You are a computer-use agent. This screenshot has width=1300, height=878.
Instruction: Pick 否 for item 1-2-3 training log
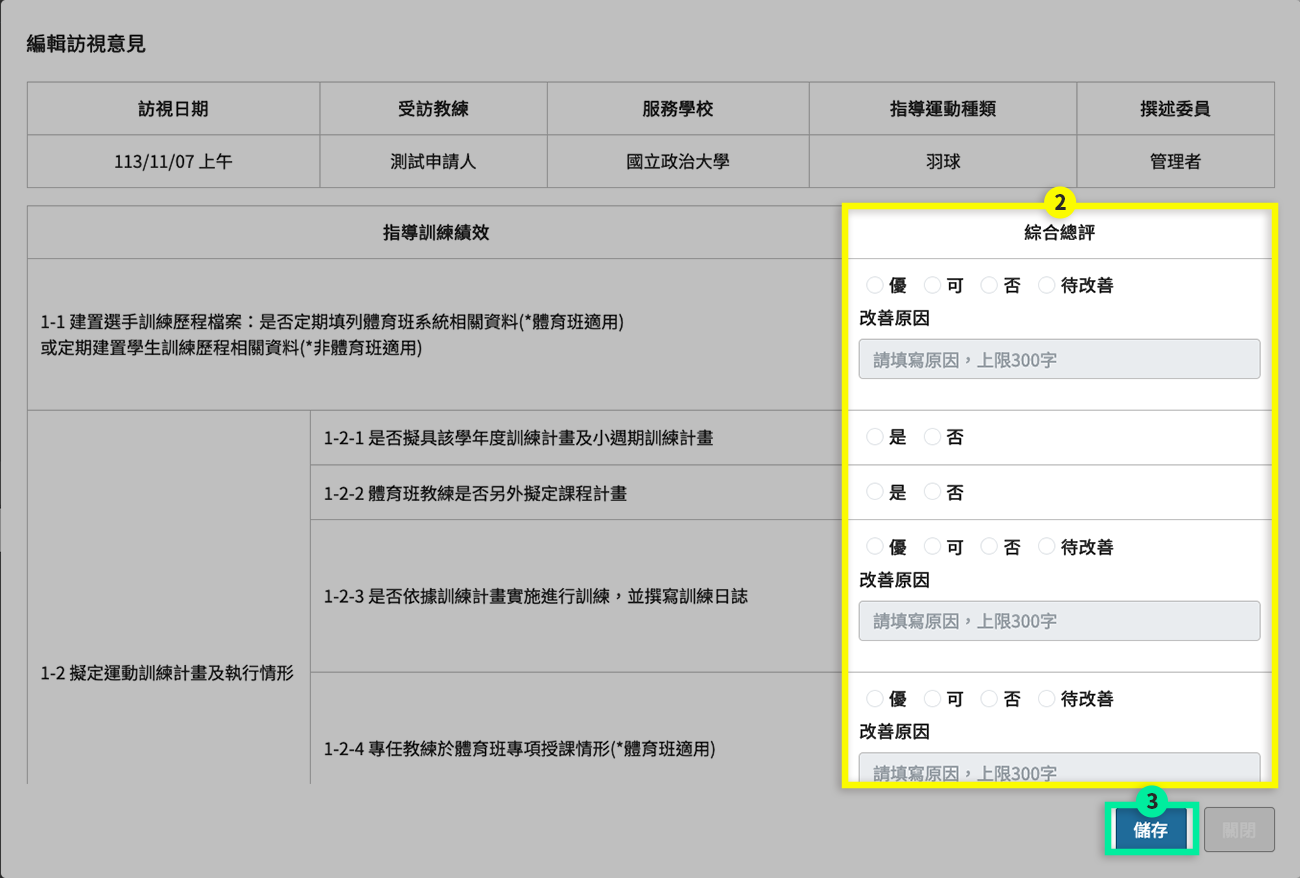coord(989,547)
